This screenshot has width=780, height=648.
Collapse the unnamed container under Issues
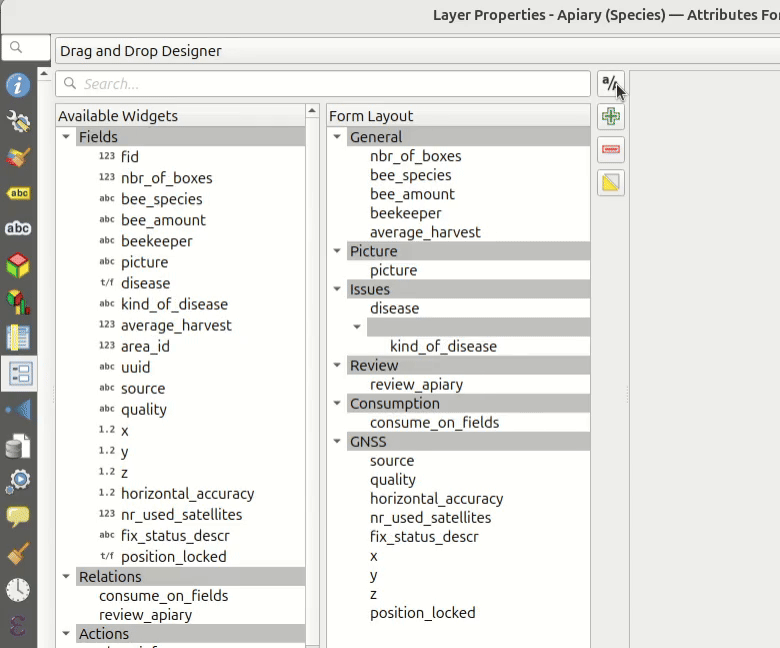pos(357,327)
